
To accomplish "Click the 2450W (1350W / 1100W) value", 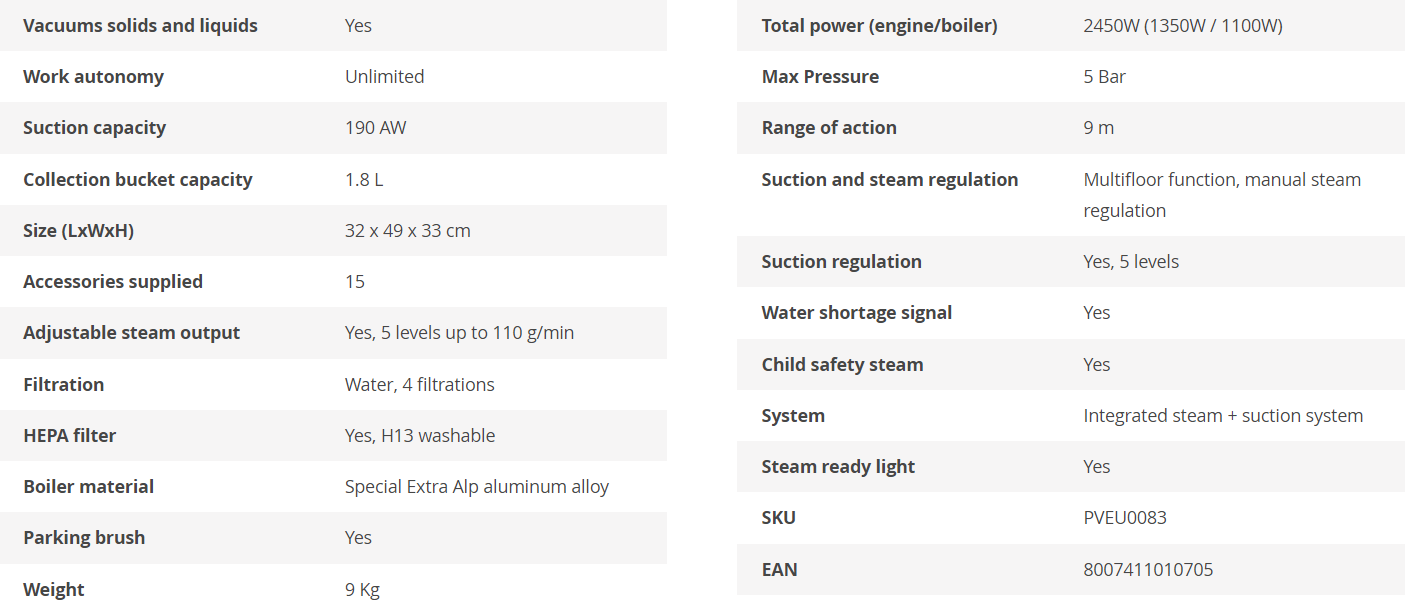I will 1182,26.
